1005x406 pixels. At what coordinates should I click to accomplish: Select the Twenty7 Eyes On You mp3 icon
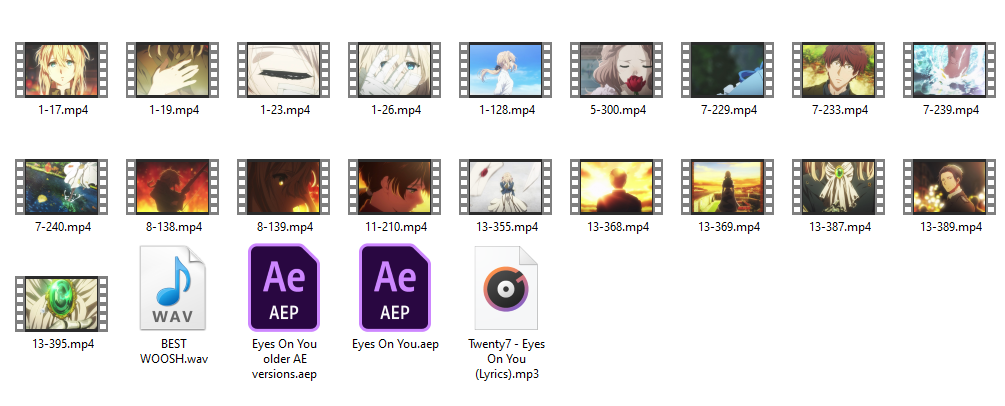tap(505, 287)
